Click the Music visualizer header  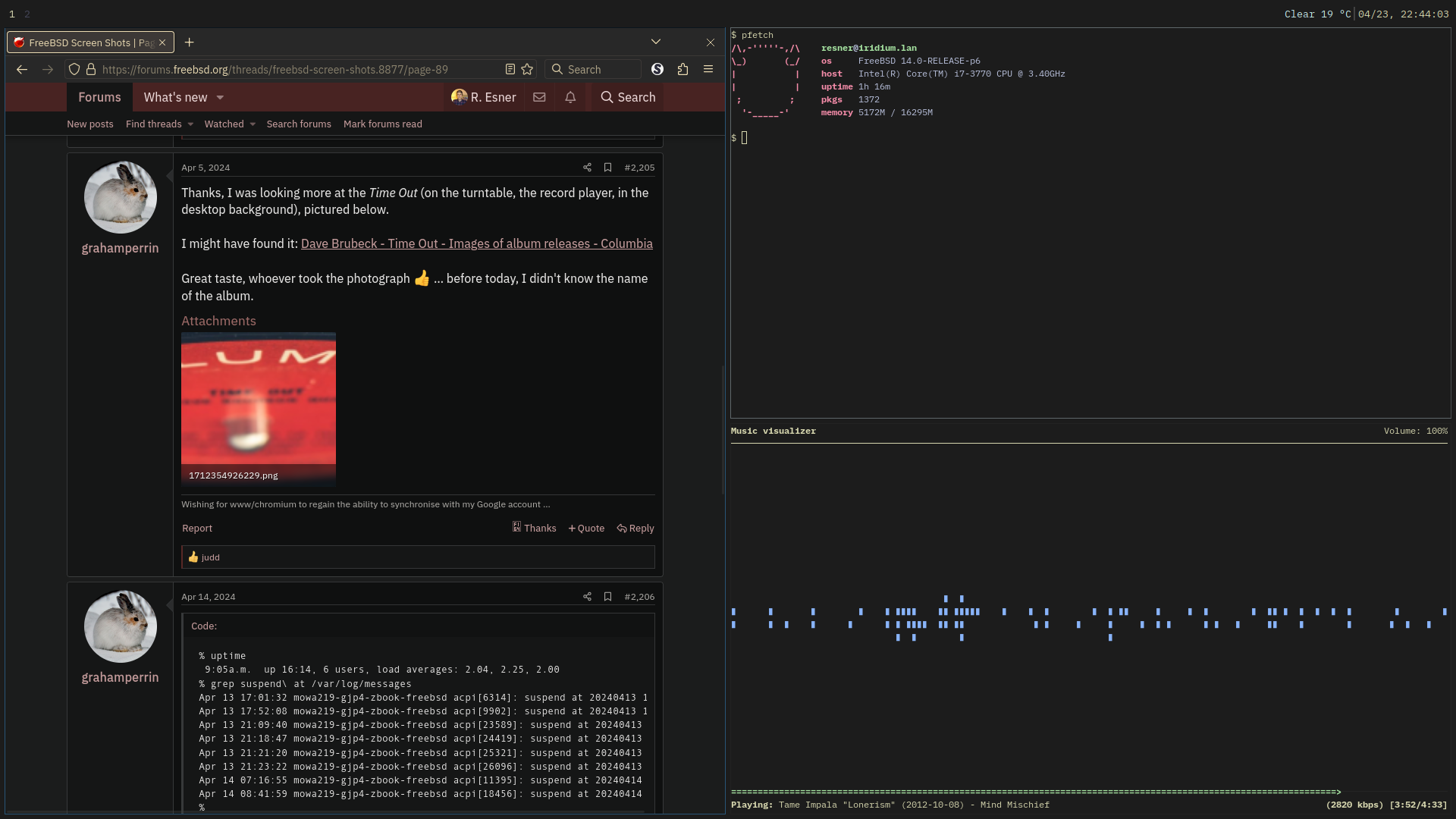coord(773,431)
